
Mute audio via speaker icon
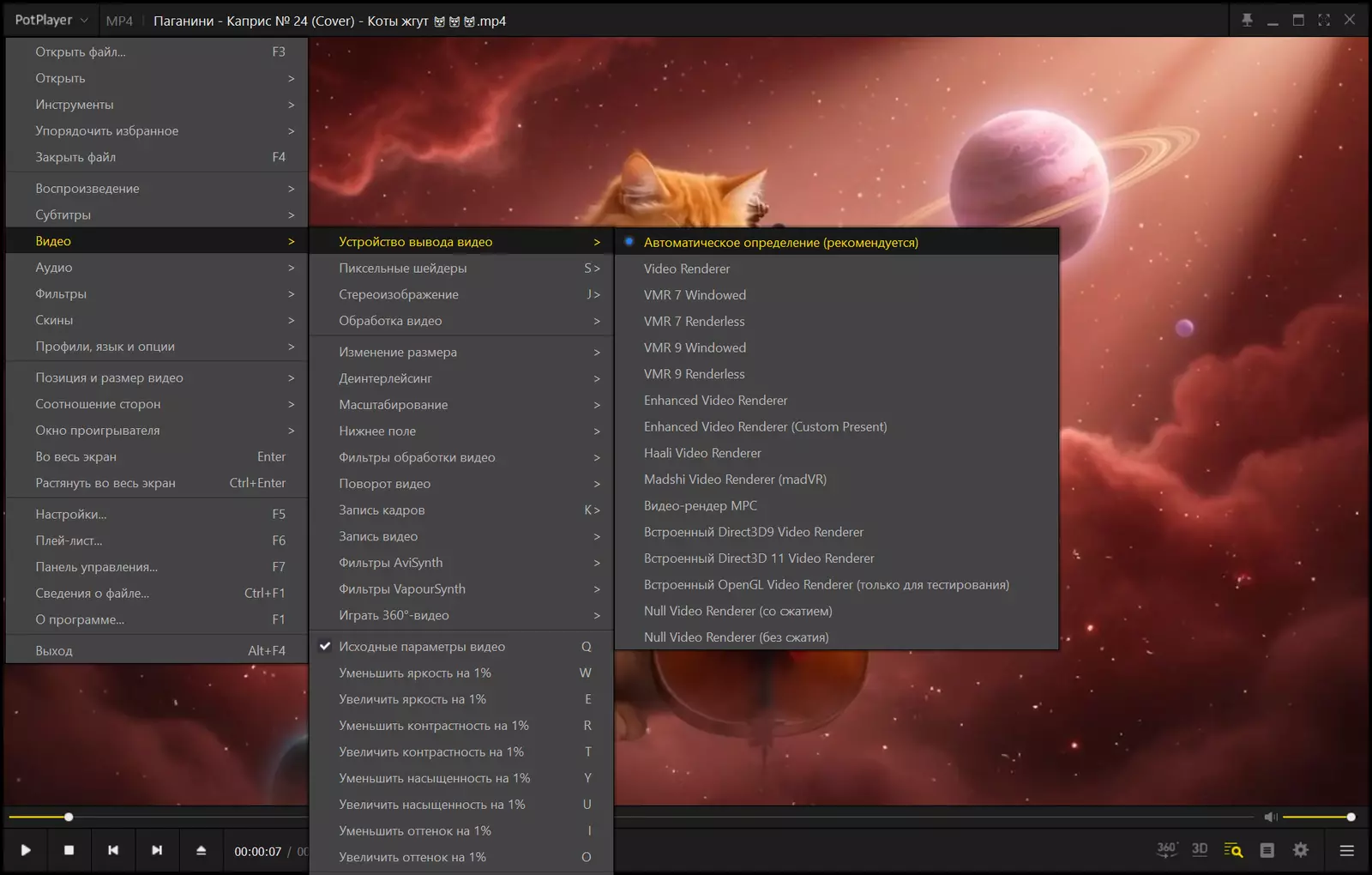(1271, 817)
